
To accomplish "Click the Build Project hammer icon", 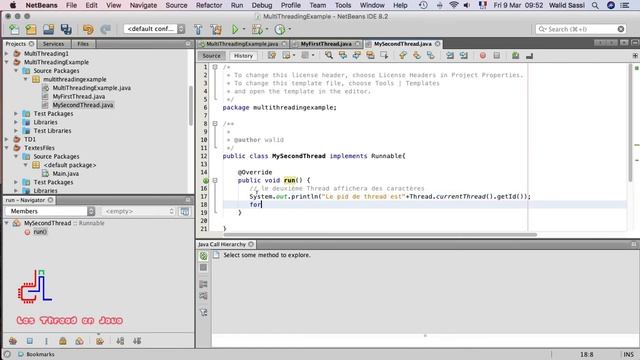I will pos(198,29).
